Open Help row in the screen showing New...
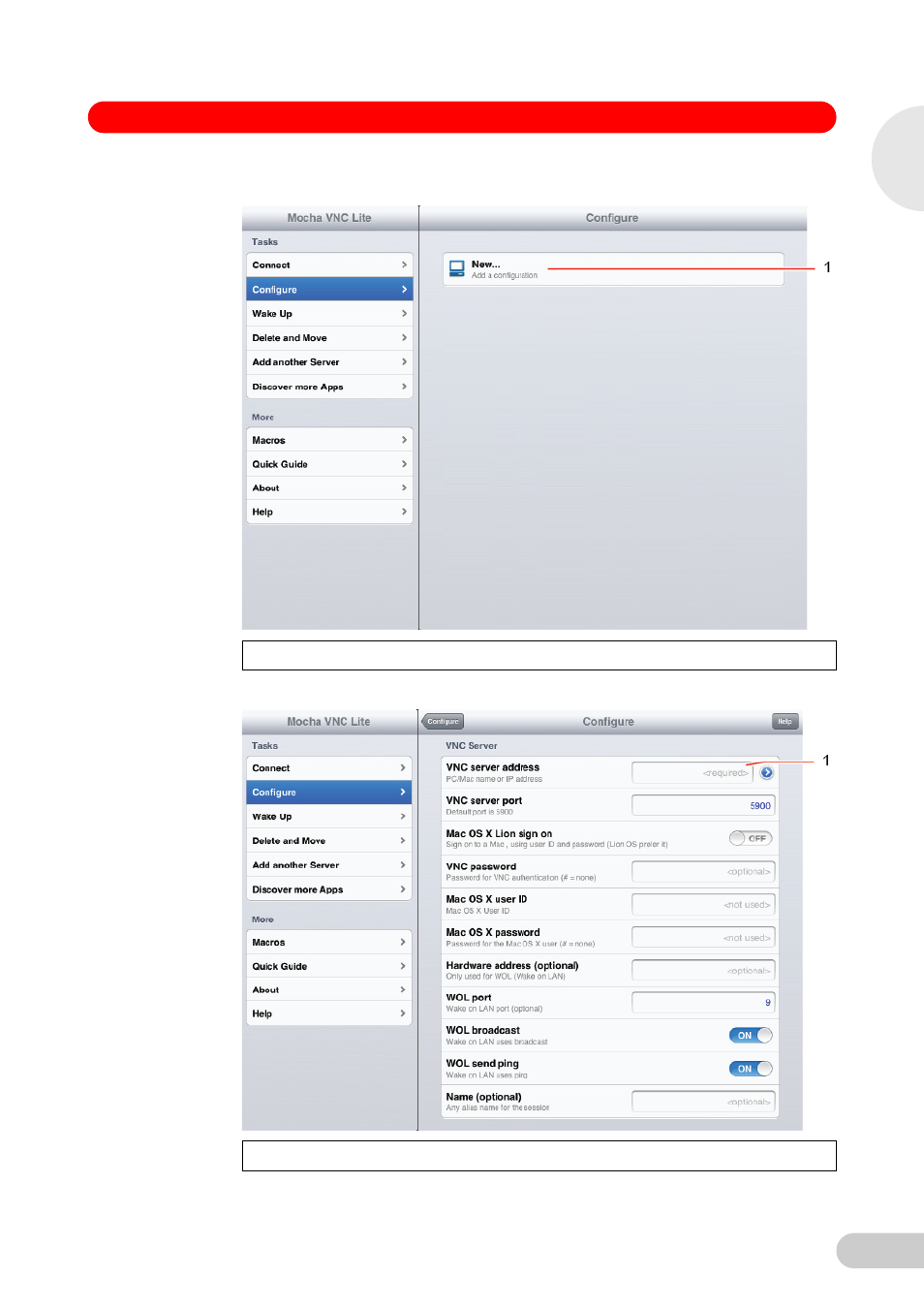 tap(329, 512)
